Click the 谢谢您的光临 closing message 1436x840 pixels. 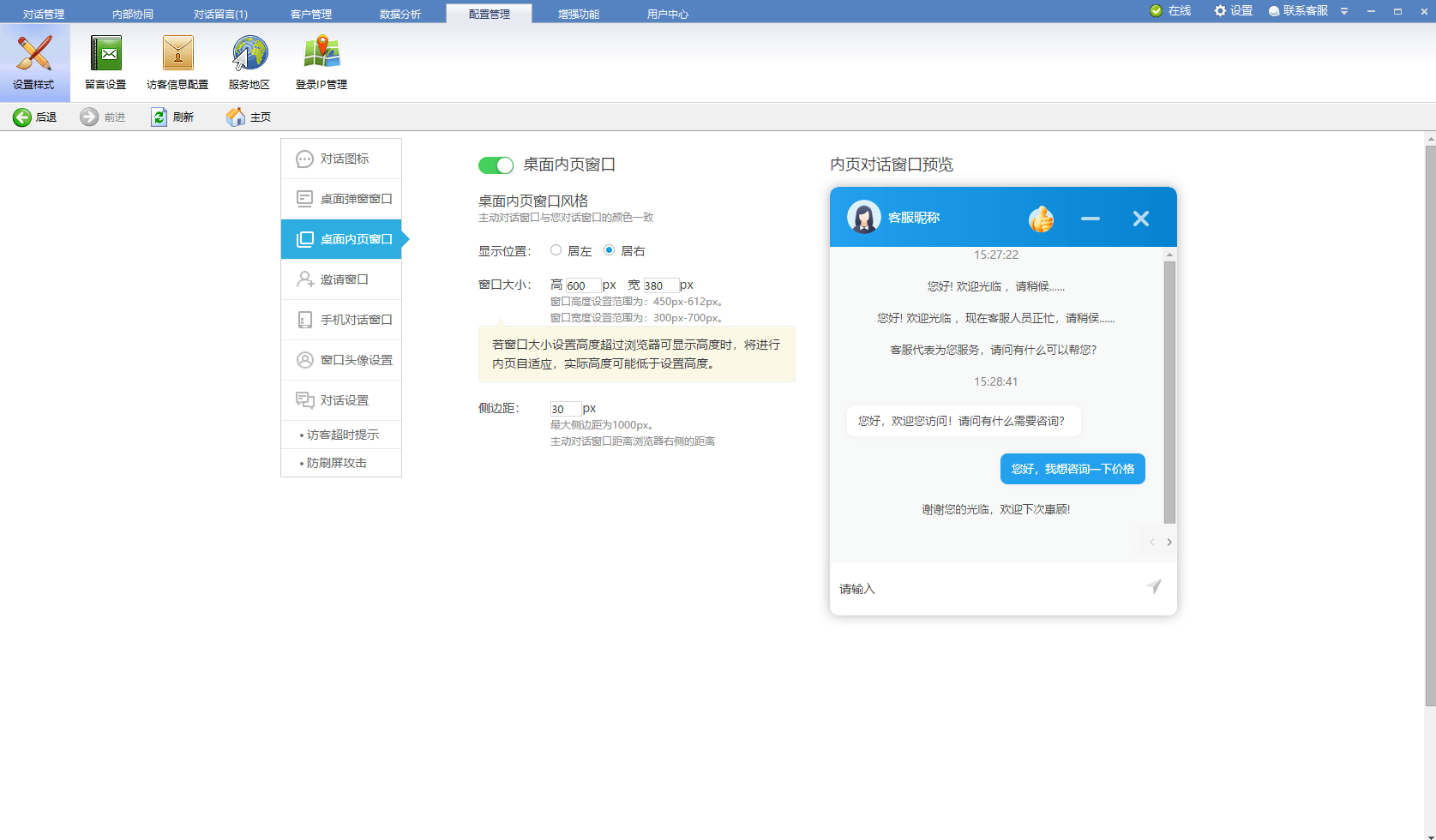tap(996, 509)
